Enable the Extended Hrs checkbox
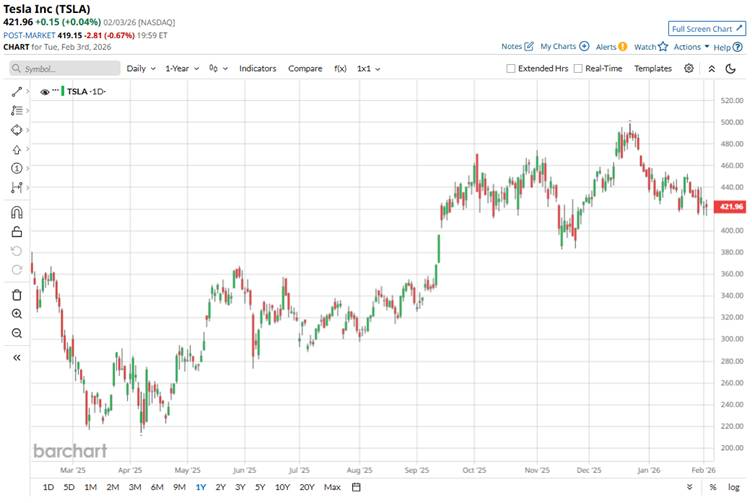 coord(511,69)
